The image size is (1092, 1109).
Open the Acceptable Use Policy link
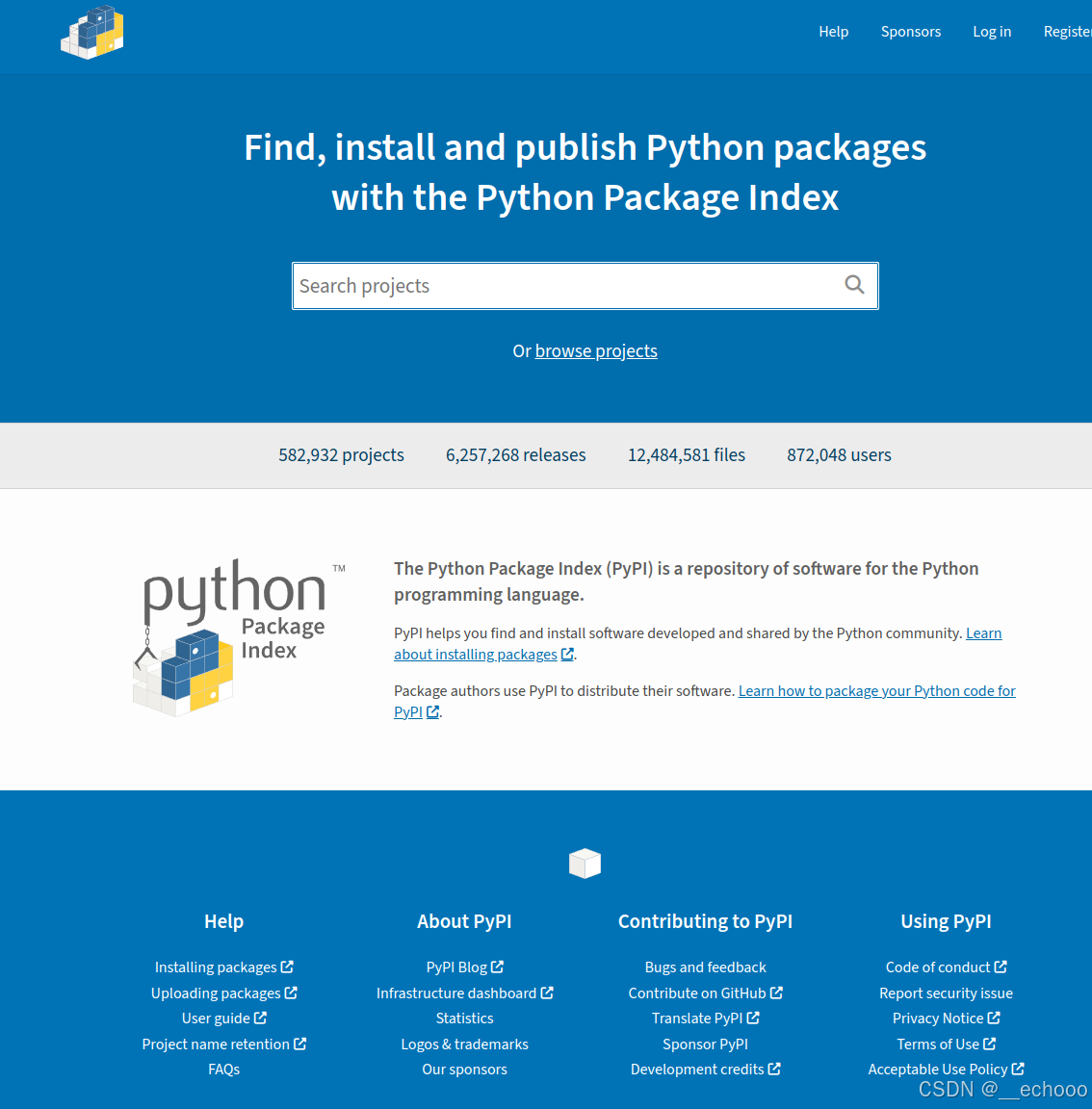[x=938, y=1070]
